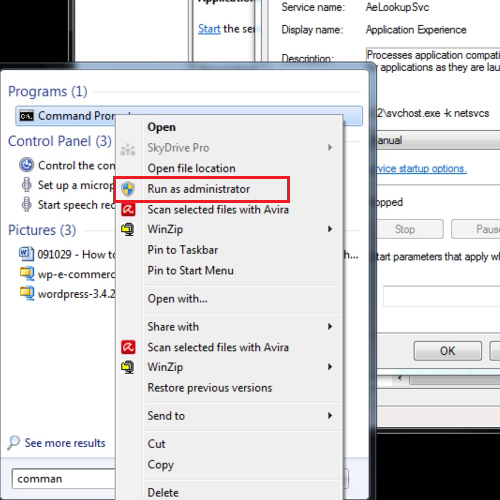Expand the Share with submenu arrow
The height and width of the screenshot is (500, 500).
pyautogui.click(x=330, y=326)
